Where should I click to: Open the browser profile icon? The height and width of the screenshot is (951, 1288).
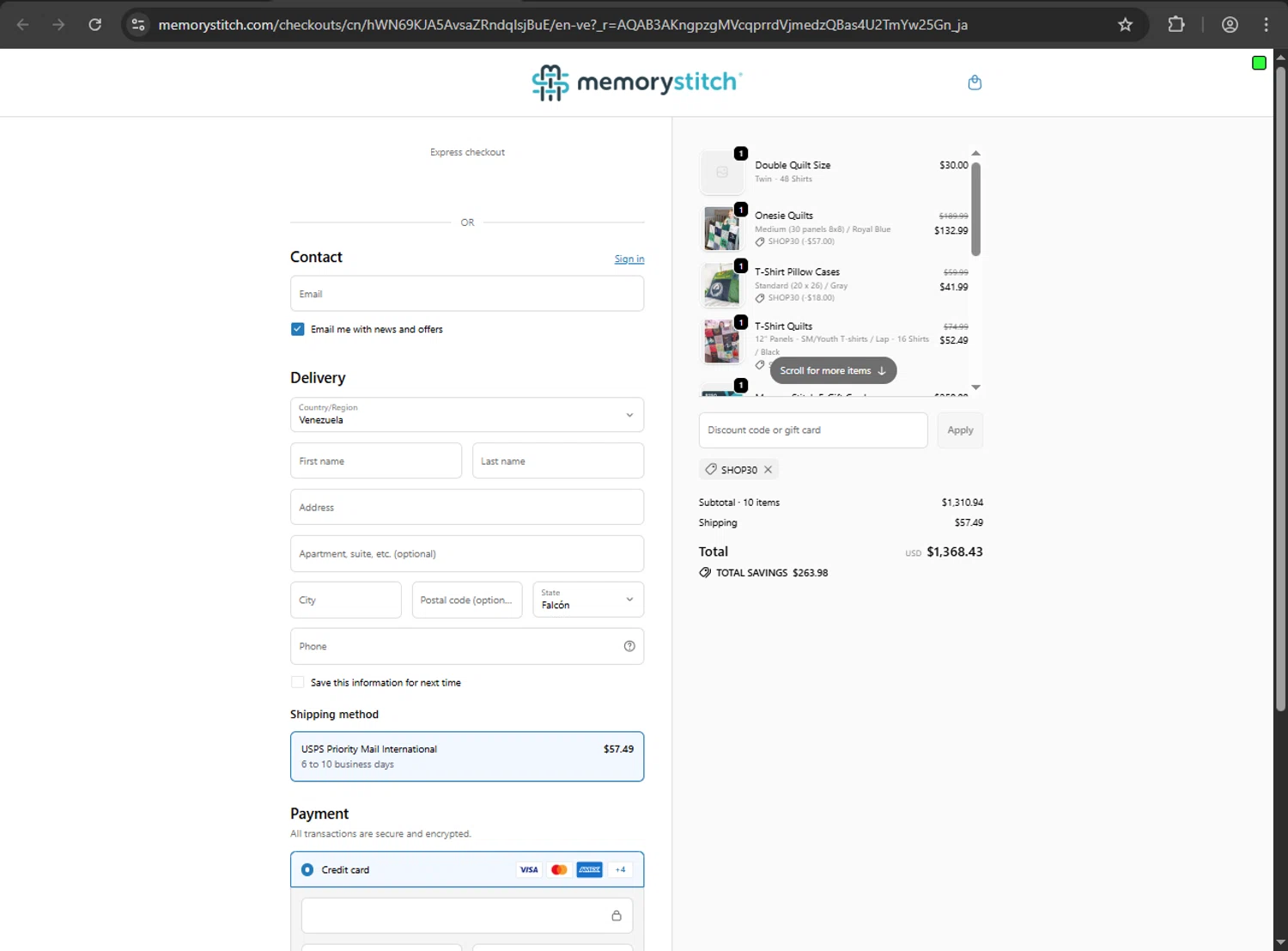point(1230,24)
